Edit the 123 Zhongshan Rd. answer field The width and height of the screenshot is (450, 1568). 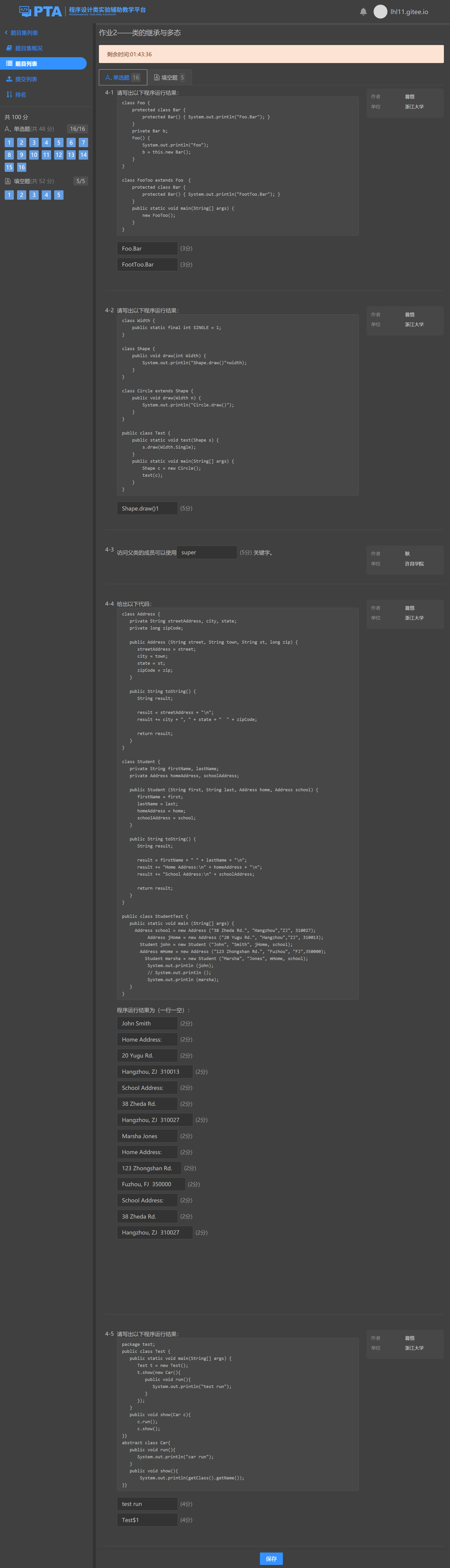point(149,1168)
